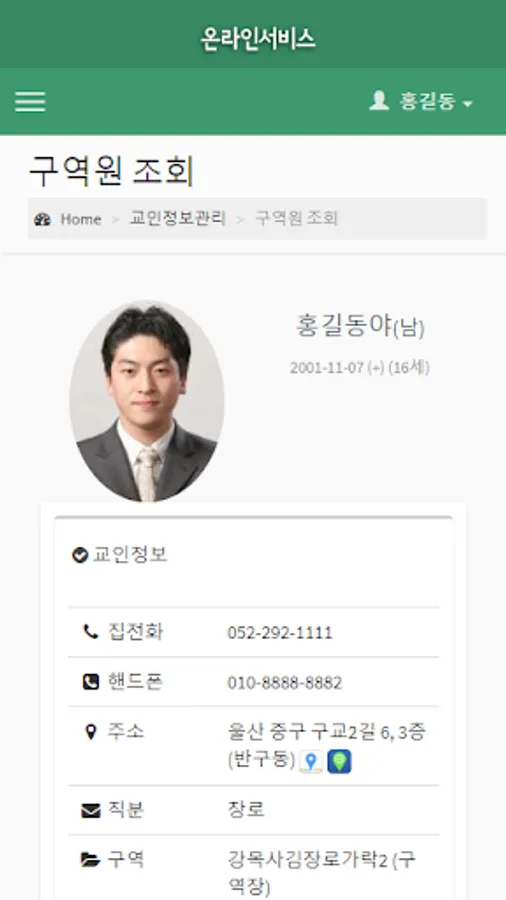Click the dashboard icon before Home
Viewport: 506px width, 900px height.
tap(42, 219)
